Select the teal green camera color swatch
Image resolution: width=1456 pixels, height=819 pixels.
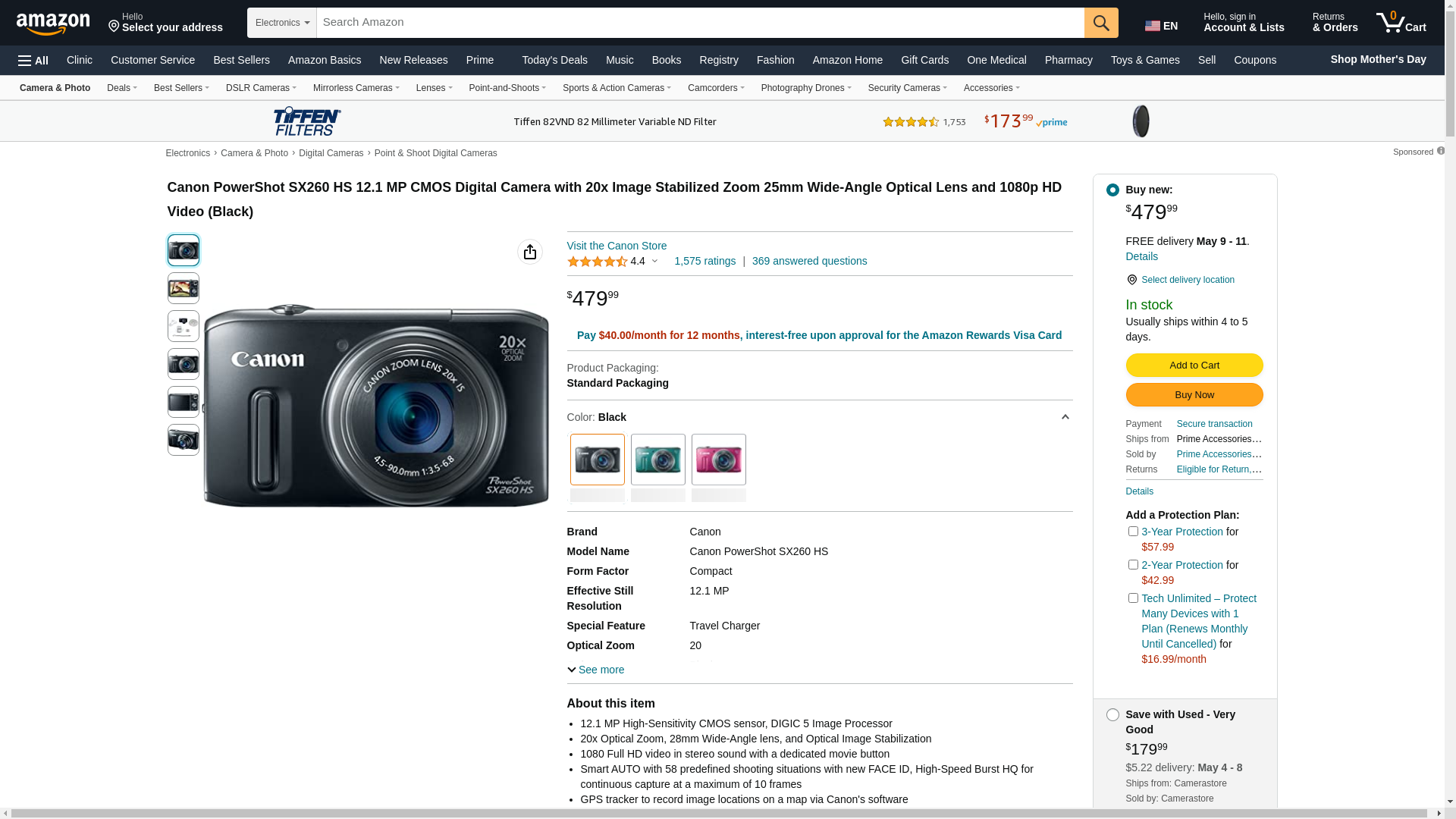pyautogui.click(x=657, y=460)
